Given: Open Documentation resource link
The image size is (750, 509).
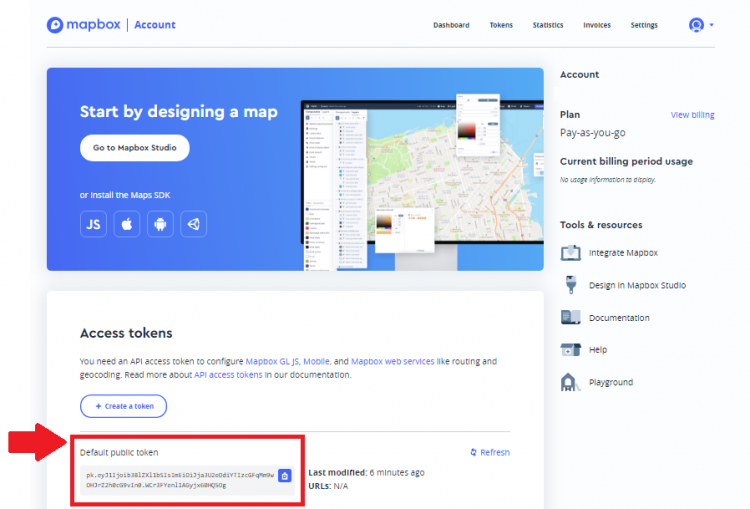Looking at the screenshot, I should [619, 318].
